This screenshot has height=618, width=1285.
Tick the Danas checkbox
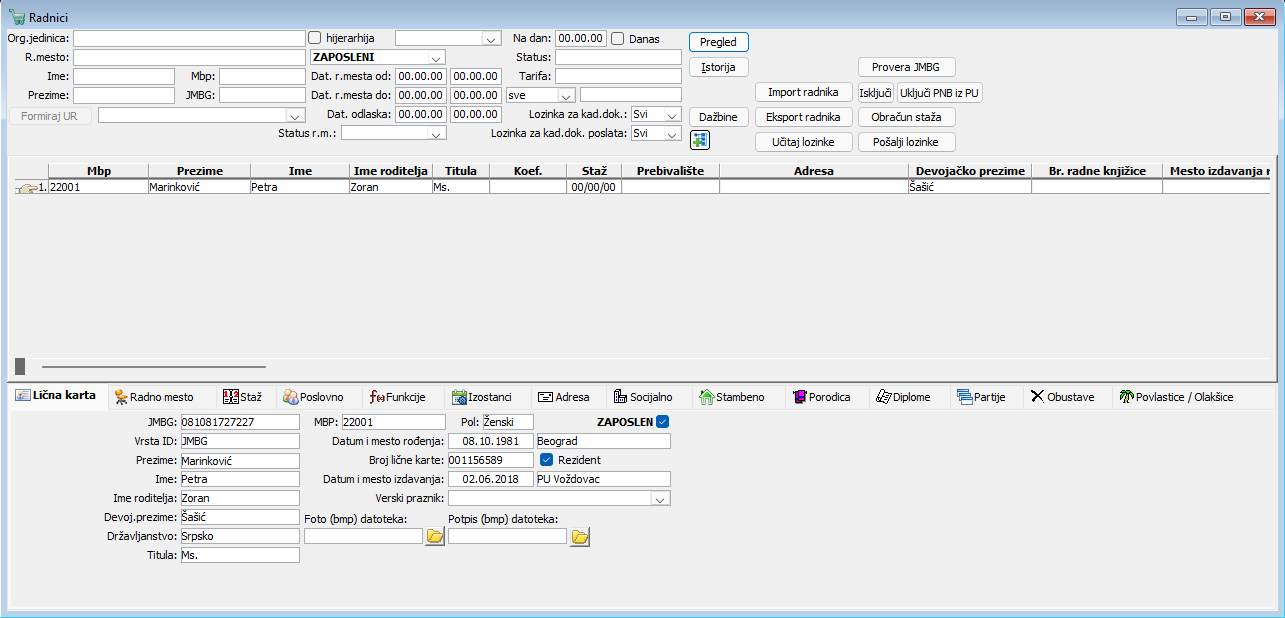point(618,38)
